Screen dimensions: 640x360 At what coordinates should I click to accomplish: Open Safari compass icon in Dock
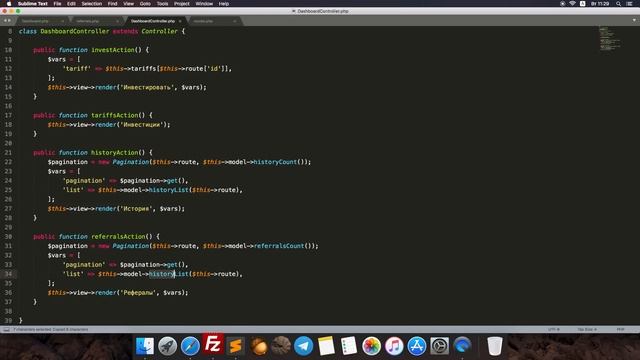pyautogui.click(x=190, y=346)
